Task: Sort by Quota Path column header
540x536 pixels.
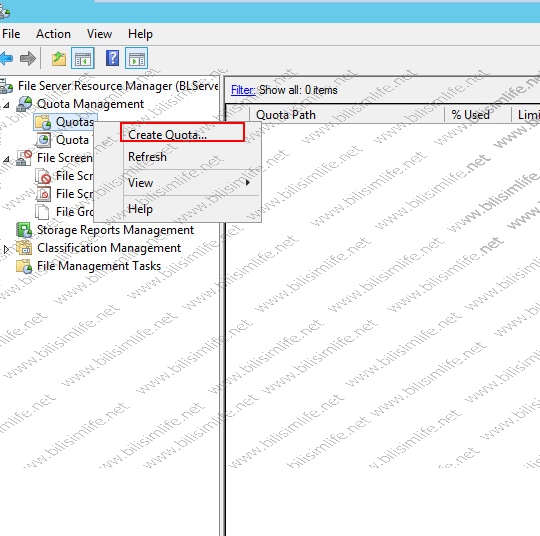Action: (x=347, y=115)
